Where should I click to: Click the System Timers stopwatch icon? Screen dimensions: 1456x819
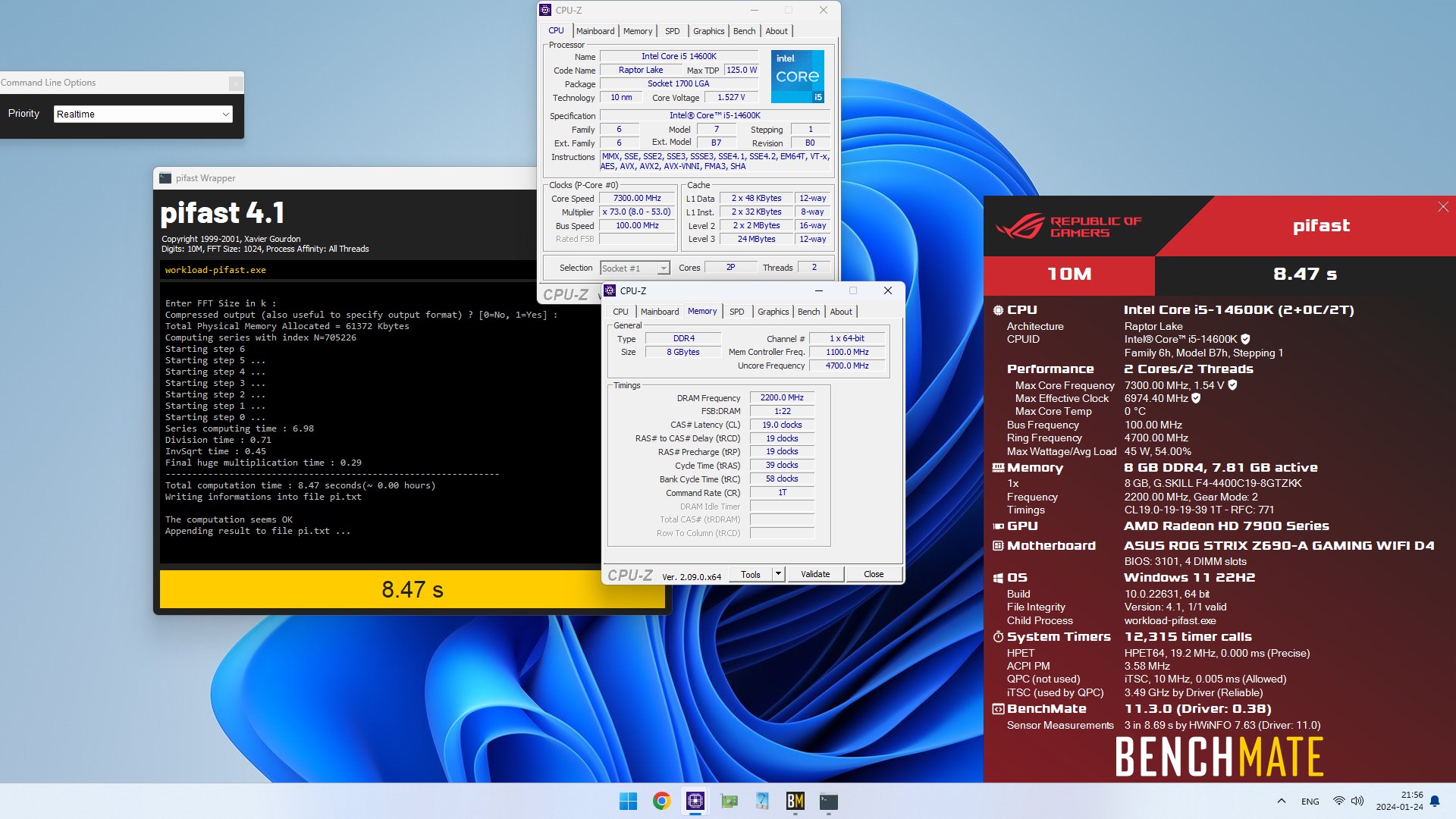pos(998,637)
